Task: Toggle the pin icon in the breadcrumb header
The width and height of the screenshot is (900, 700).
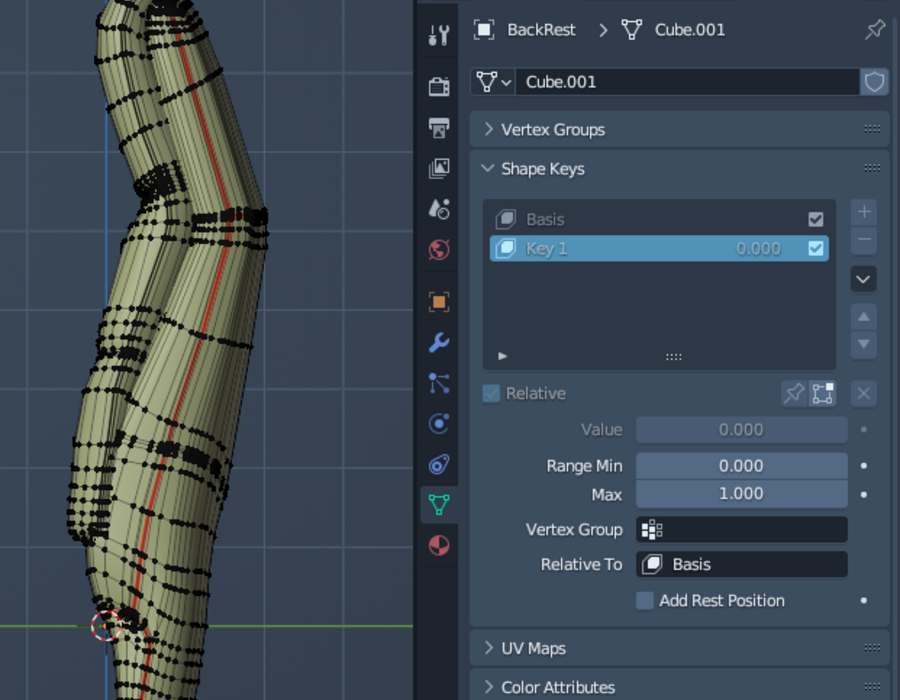Action: pos(875,29)
